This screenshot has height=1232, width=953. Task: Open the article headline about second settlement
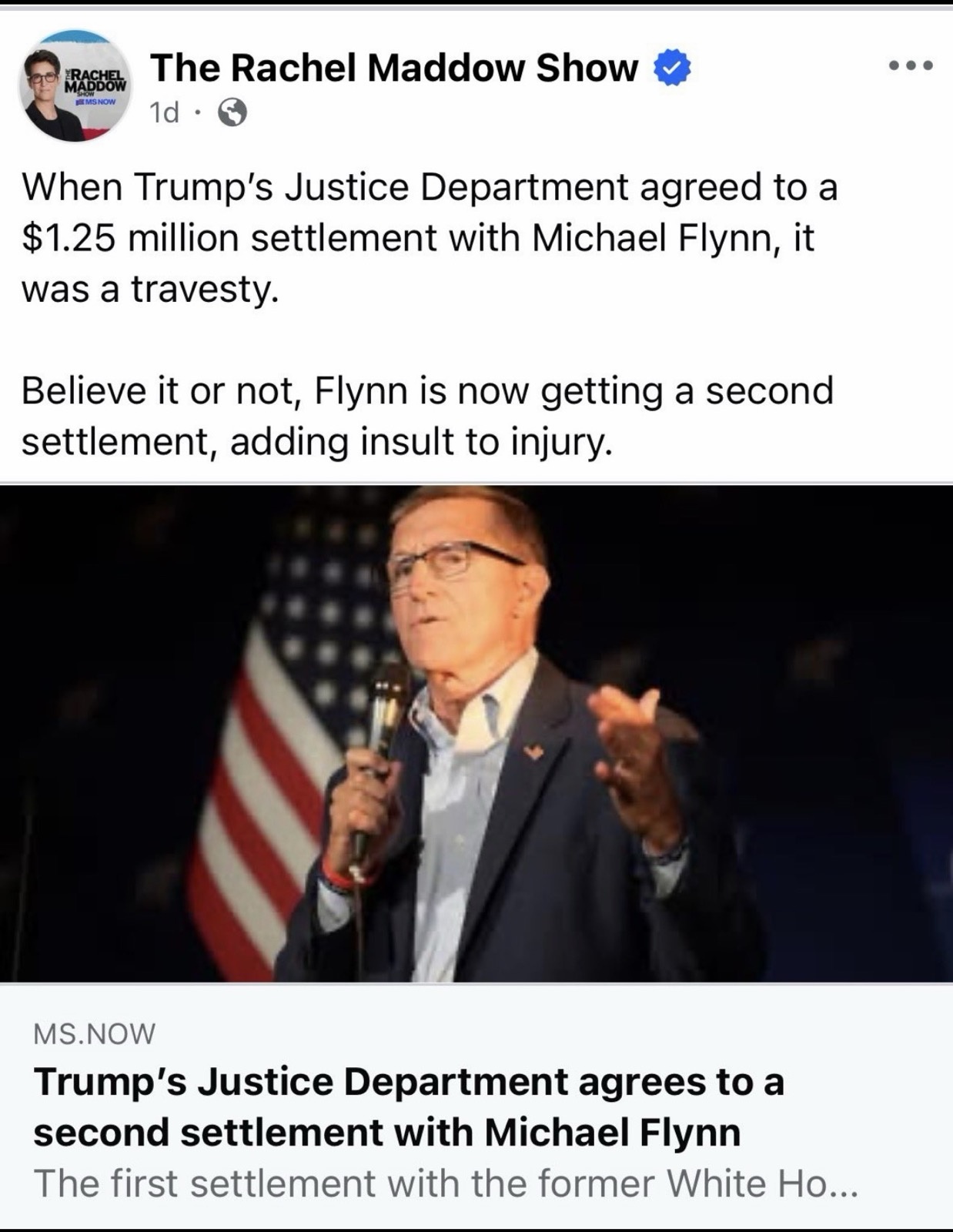click(408, 1106)
